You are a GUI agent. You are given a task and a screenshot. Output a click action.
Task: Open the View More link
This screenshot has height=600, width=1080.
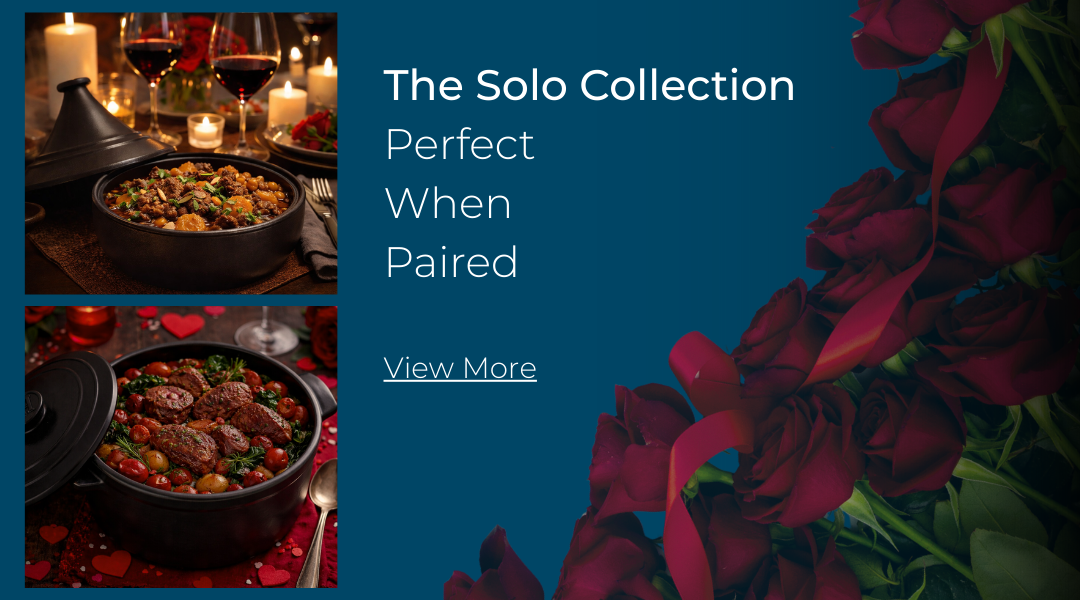[460, 368]
